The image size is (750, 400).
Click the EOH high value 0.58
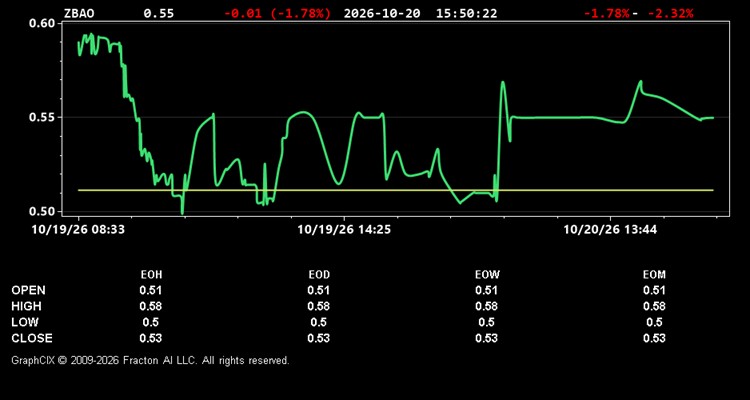[151, 306]
